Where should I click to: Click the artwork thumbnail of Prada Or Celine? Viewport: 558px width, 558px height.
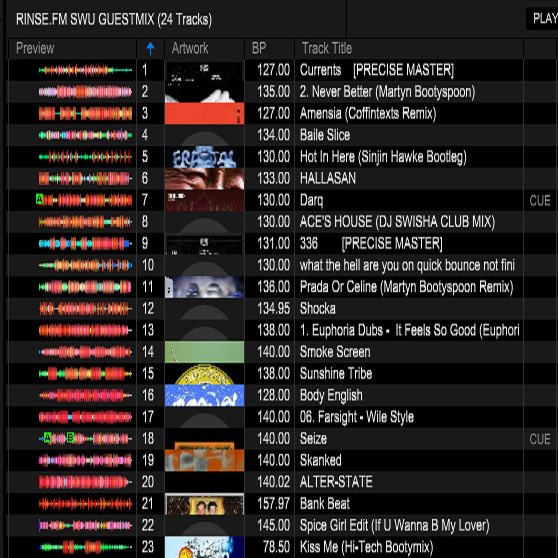coord(205,287)
